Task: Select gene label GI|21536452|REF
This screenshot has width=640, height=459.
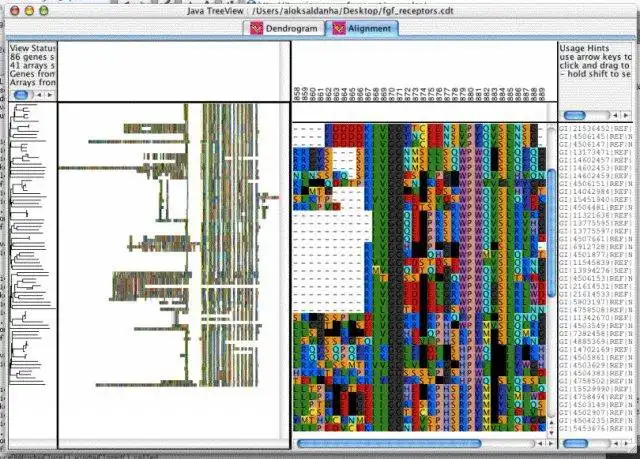Action: [x=595, y=129]
